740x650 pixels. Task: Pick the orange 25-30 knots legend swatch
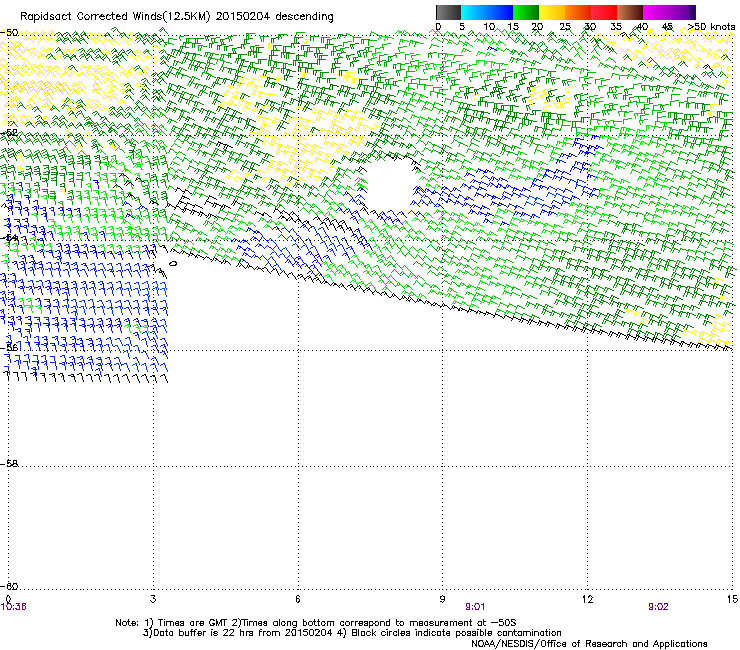578,12
